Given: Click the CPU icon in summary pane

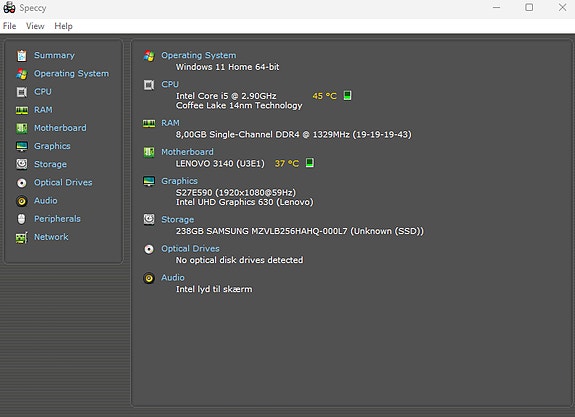Looking at the screenshot, I should pos(149,85).
